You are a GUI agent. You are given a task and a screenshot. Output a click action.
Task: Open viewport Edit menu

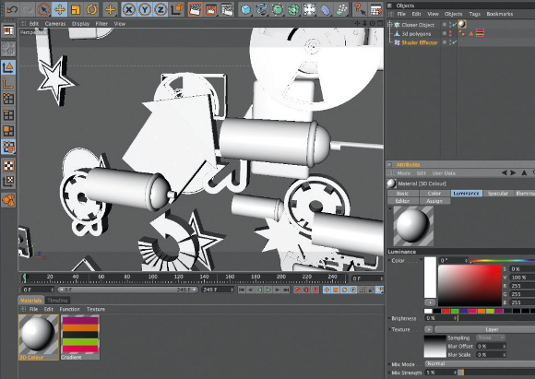pos(34,24)
